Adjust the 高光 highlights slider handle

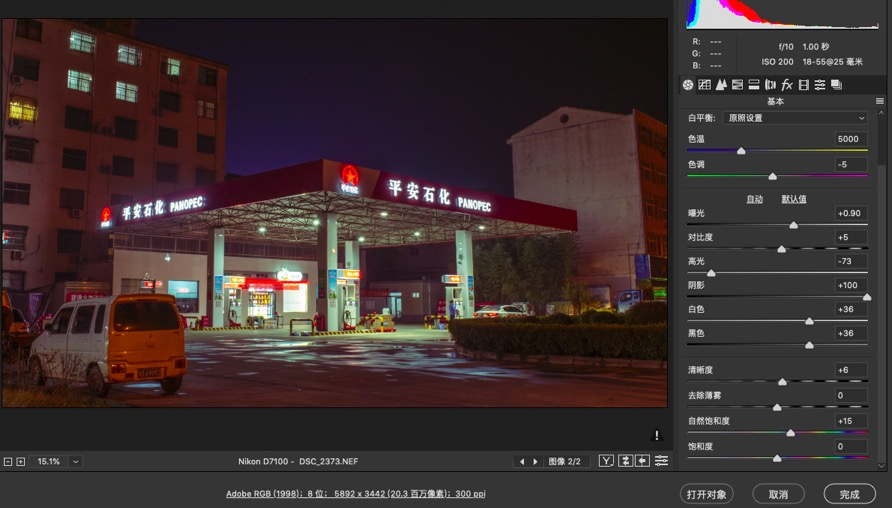pos(711,273)
